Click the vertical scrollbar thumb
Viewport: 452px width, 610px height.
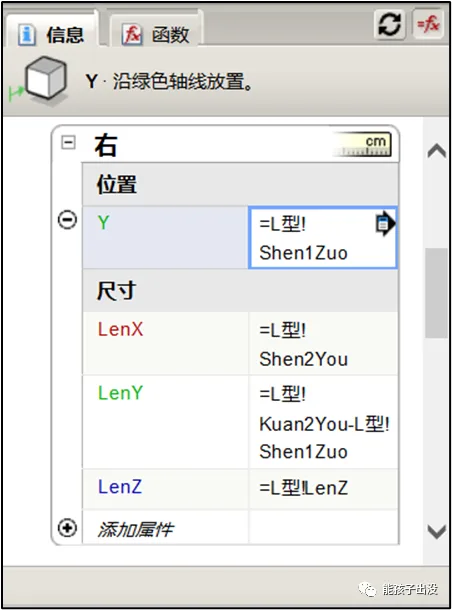(436, 293)
